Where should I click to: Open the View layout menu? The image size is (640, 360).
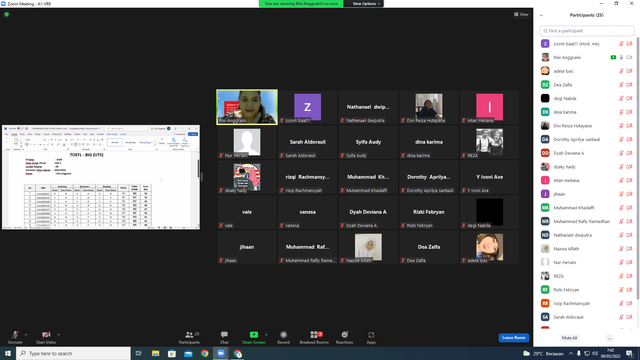click(x=521, y=14)
